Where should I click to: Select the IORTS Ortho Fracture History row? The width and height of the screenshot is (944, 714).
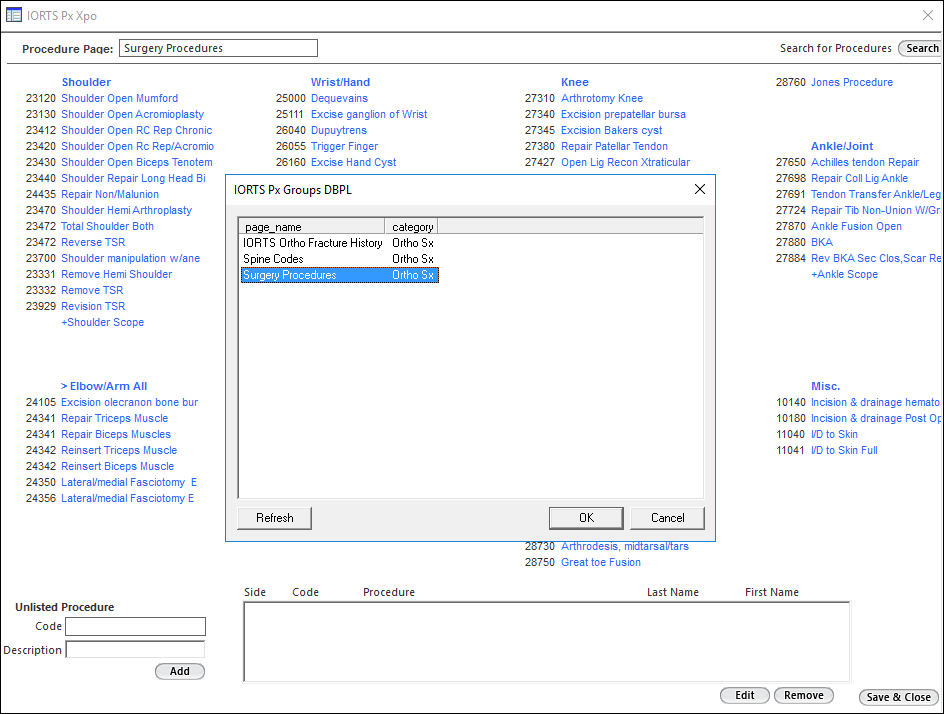point(340,243)
